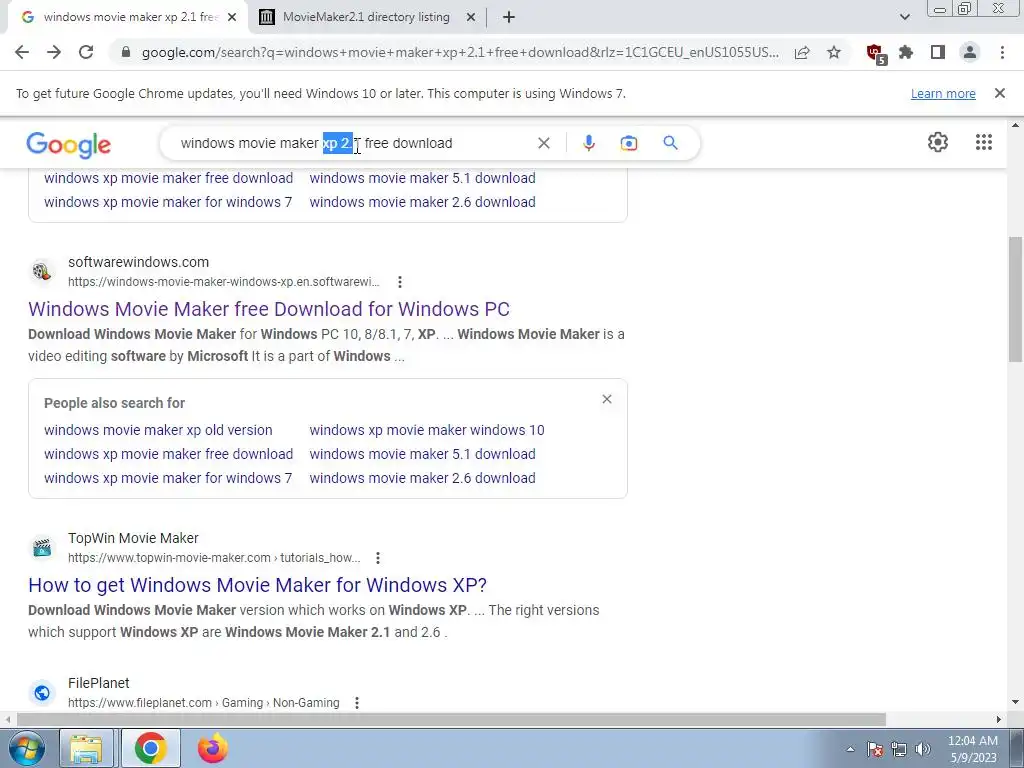Click the address bar URL
This screenshot has height=768, width=1024.
coord(460,52)
